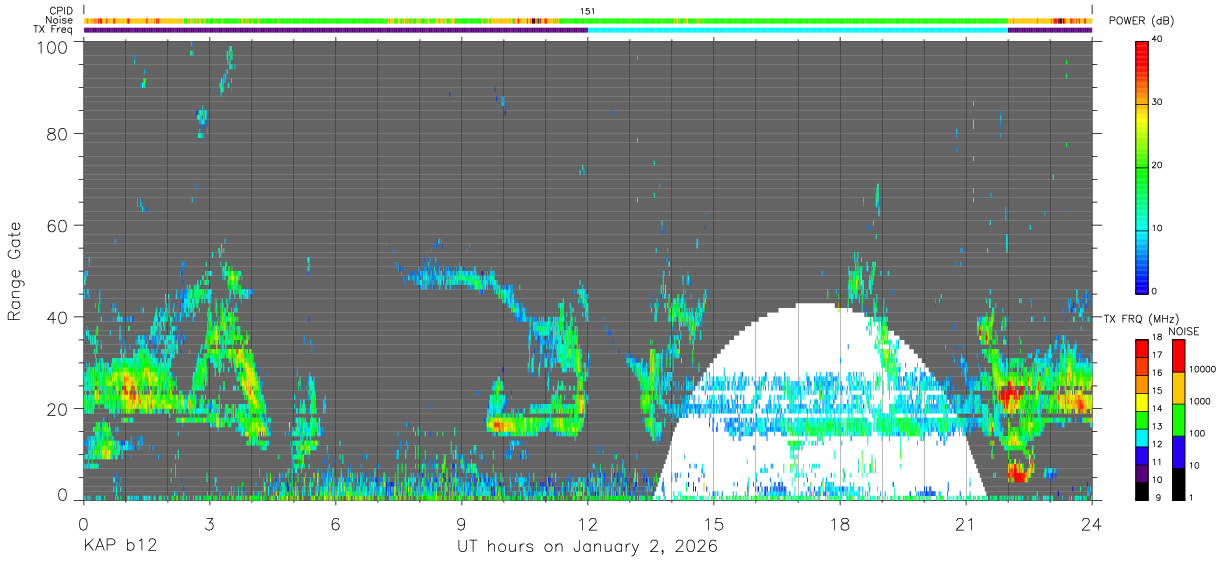Click the "24" tick on UT hours axis
The height and width of the screenshot is (567, 1228).
click(1092, 523)
